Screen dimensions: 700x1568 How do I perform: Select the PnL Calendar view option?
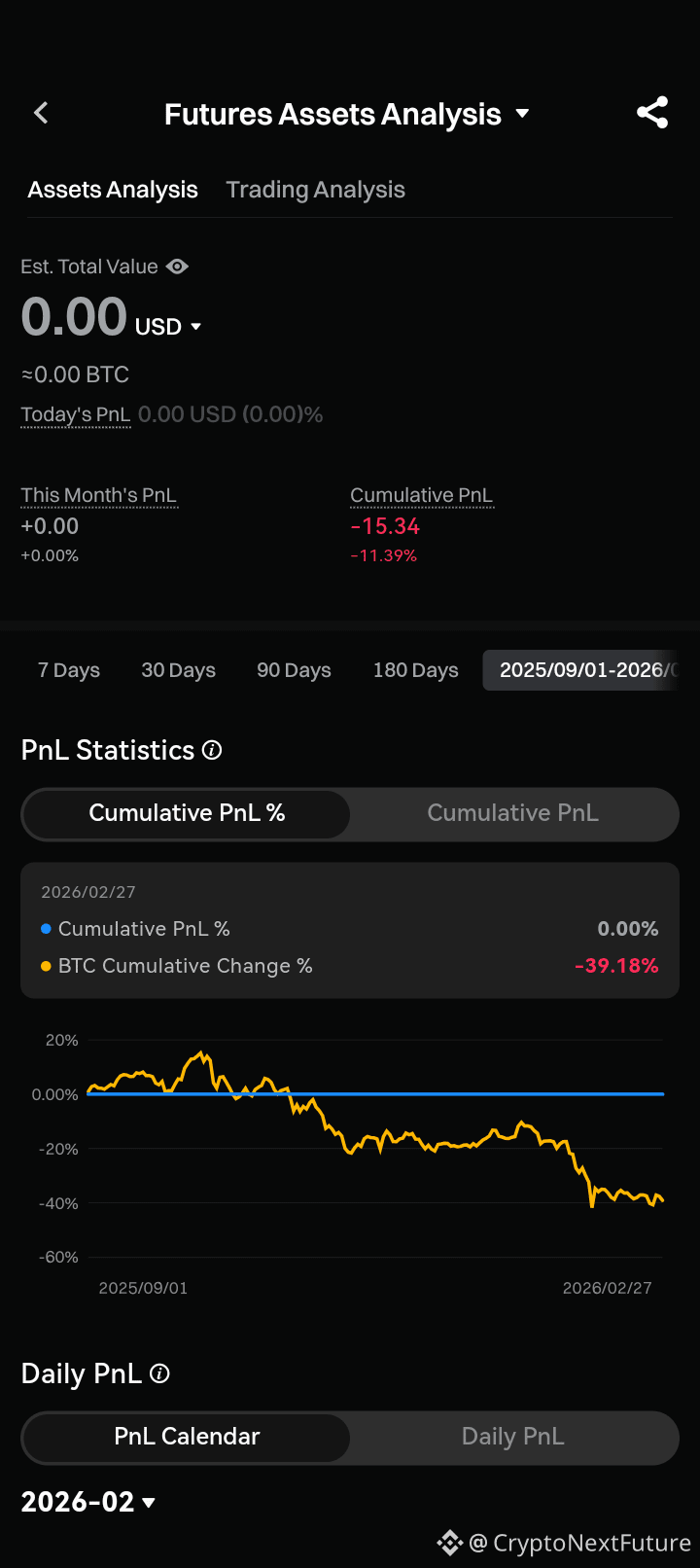click(x=187, y=1437)
